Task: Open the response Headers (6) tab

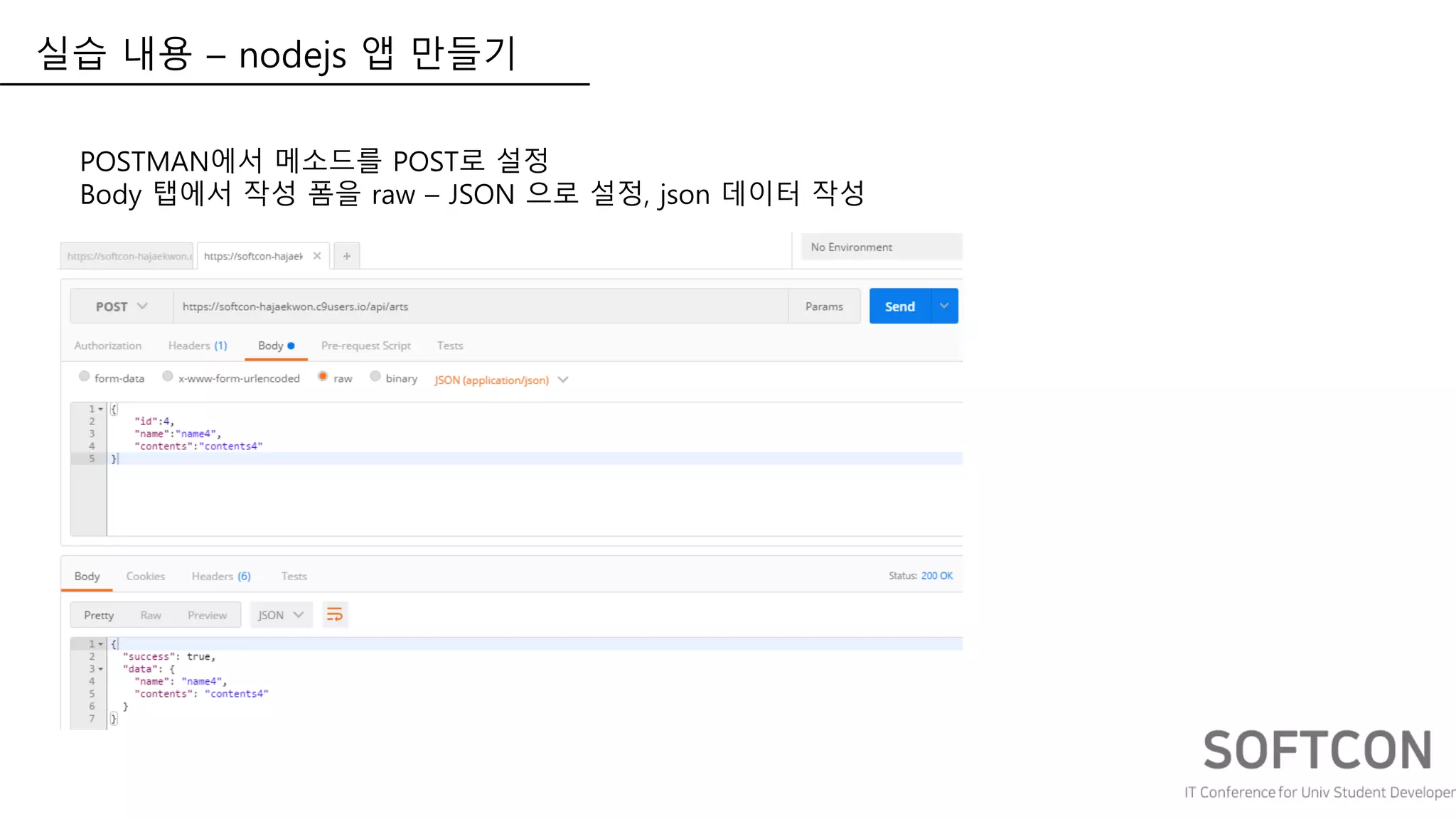Action: [x=221, y=576]
